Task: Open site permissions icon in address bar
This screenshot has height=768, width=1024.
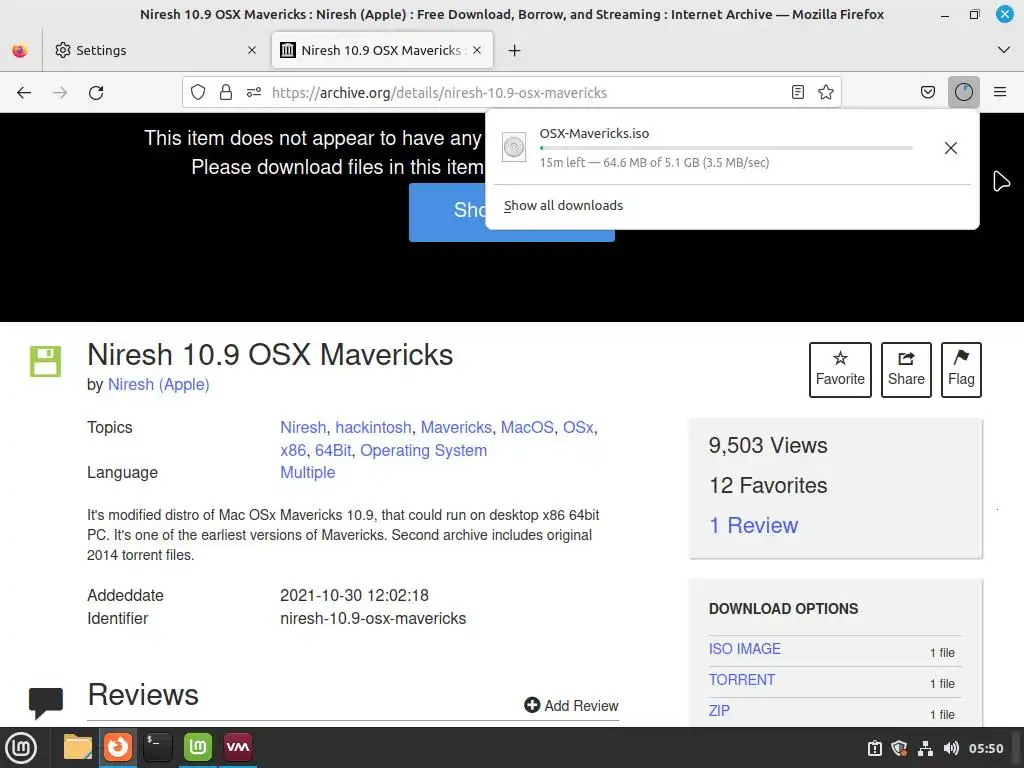Action: [254, 92]
